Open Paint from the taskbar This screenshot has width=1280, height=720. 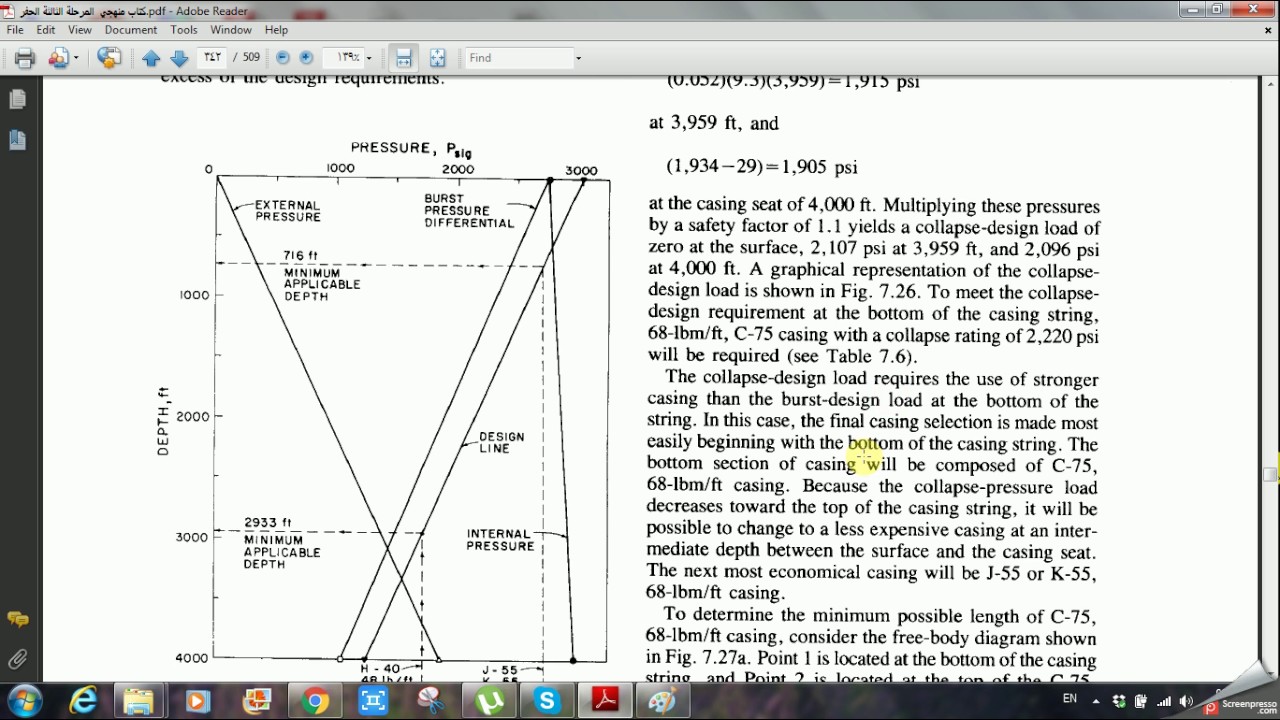tap(663, 701)
